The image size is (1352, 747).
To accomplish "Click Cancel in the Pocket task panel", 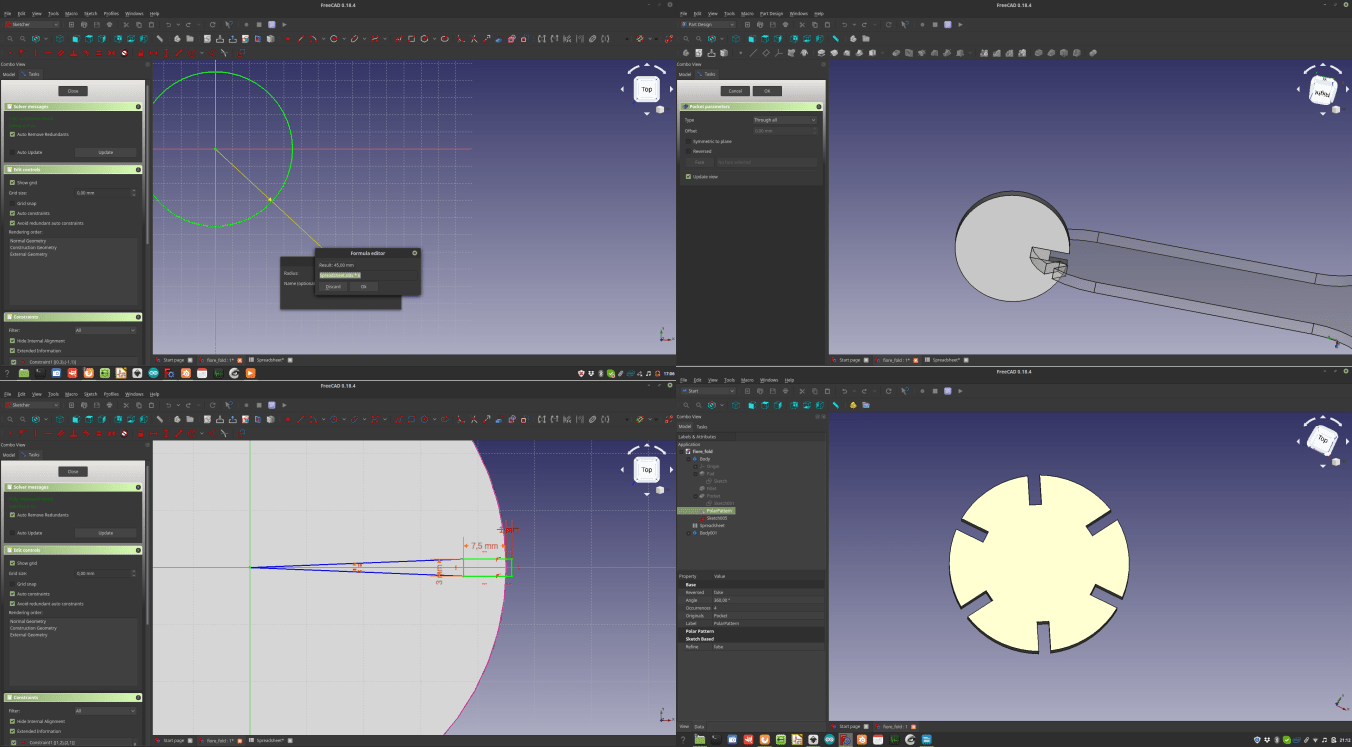I will 735,91.
